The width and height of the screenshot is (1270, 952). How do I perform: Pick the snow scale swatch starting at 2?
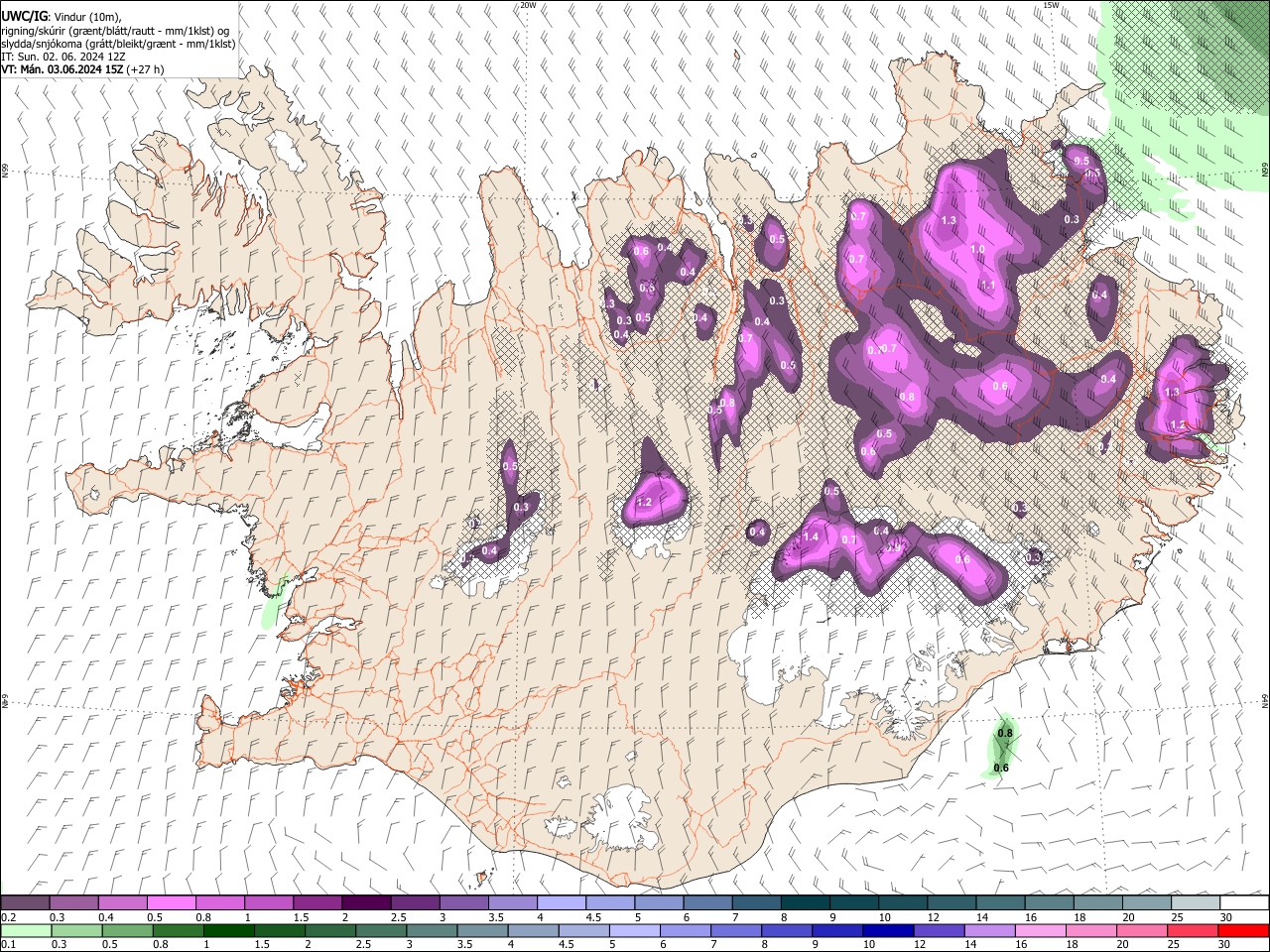click(366, 903)
